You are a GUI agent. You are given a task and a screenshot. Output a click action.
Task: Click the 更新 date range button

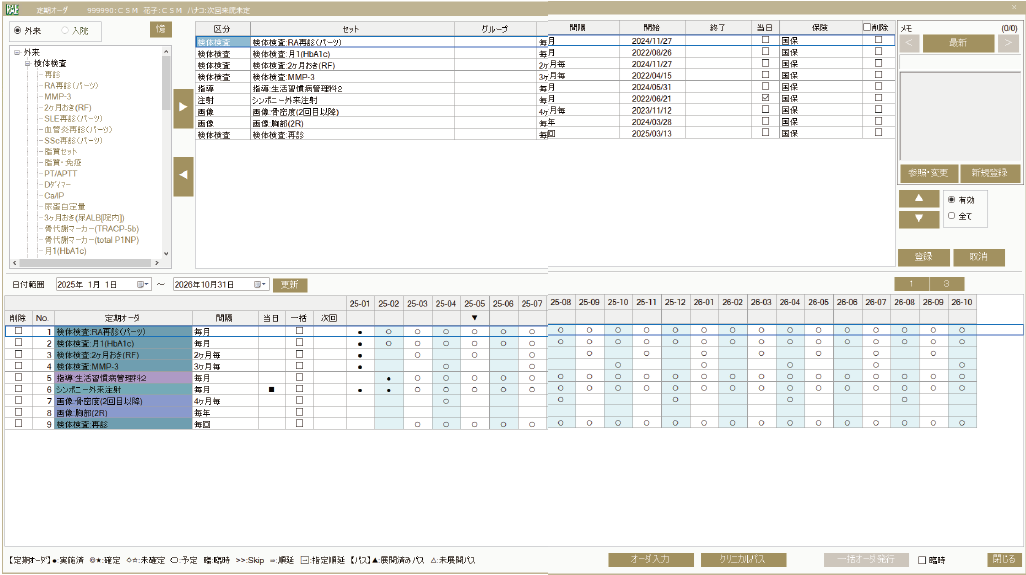click(x=289, y=285)
